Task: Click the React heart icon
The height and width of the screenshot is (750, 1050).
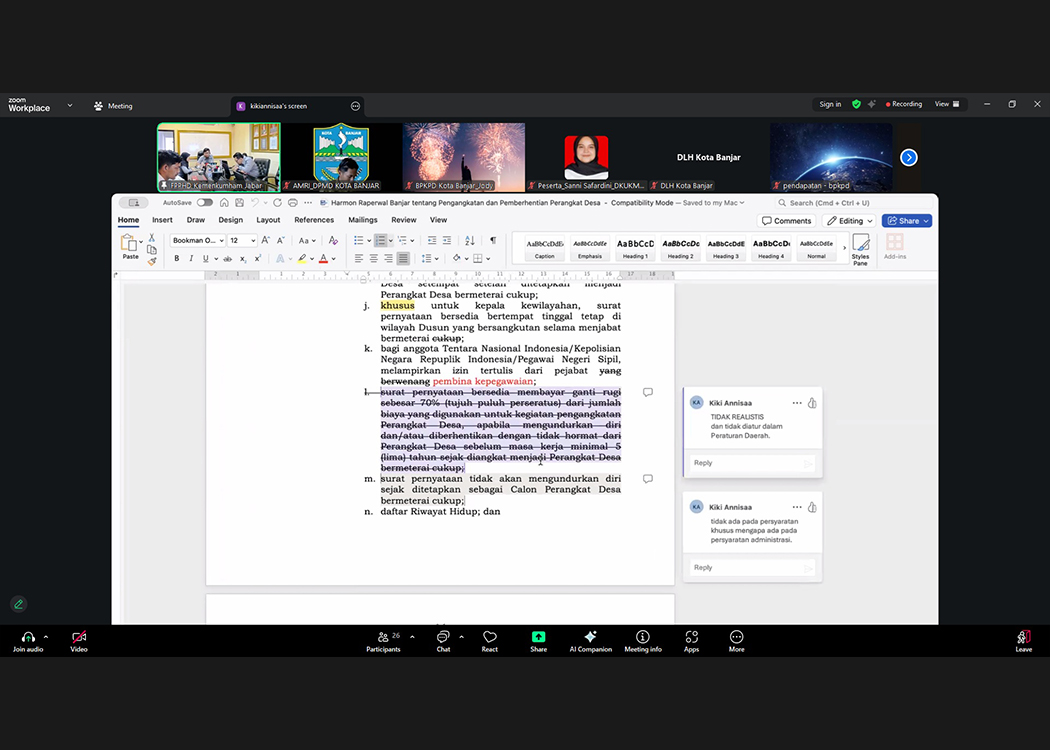Action: [x=490, y=637]
